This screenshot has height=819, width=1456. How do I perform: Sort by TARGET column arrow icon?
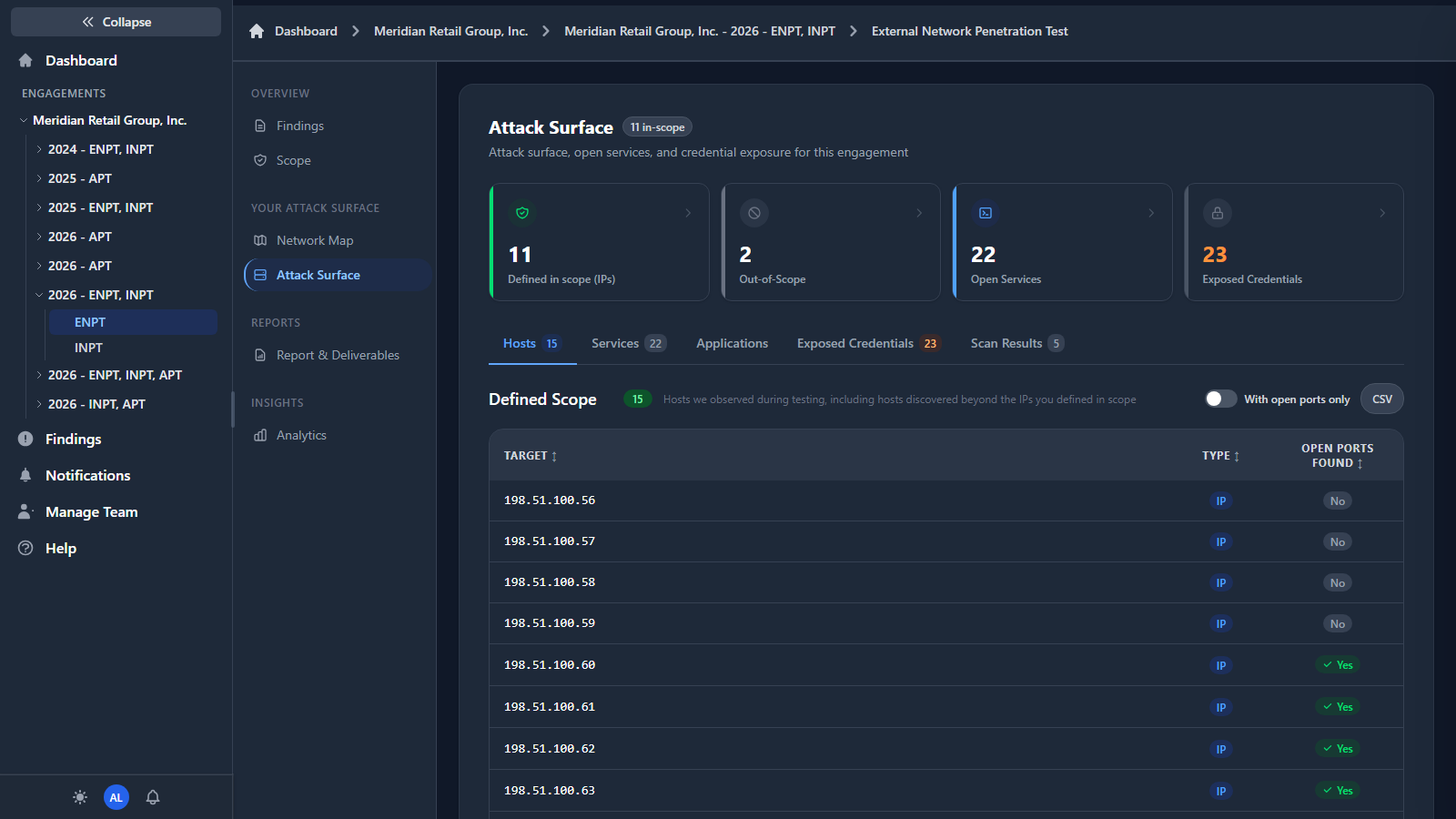pyautogui.click(x=554, y=456)
